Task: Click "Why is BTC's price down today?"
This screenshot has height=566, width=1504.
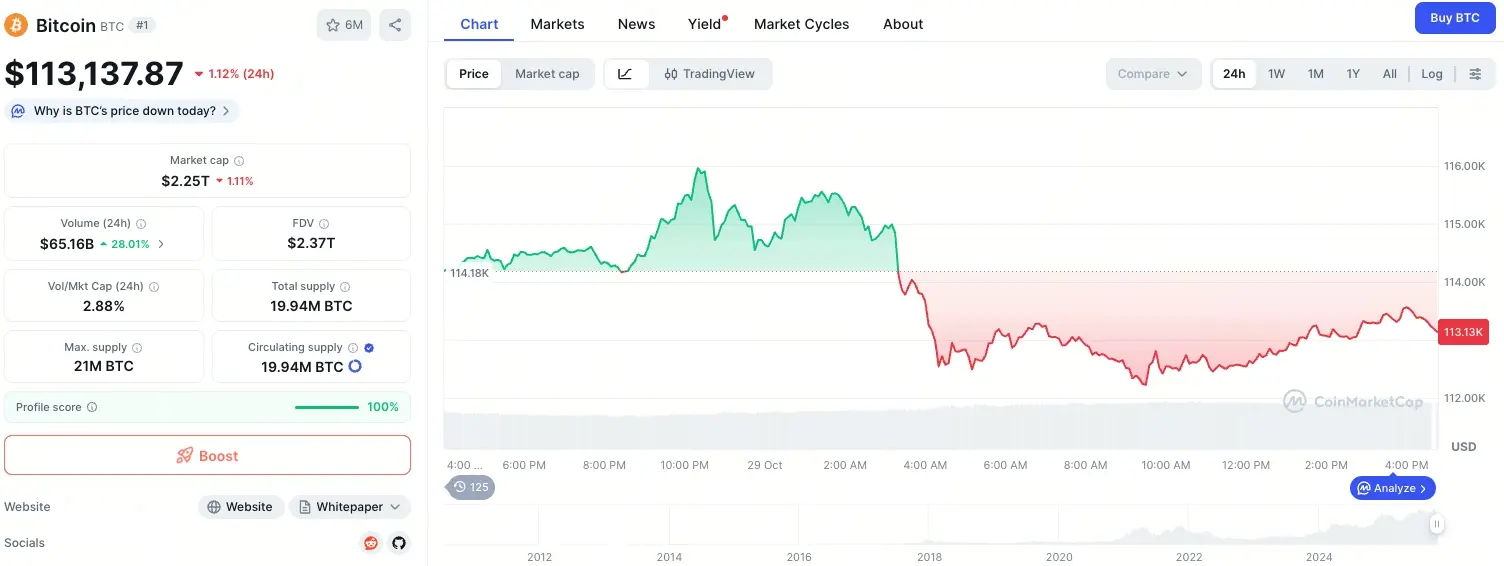Action: [124, 111]
